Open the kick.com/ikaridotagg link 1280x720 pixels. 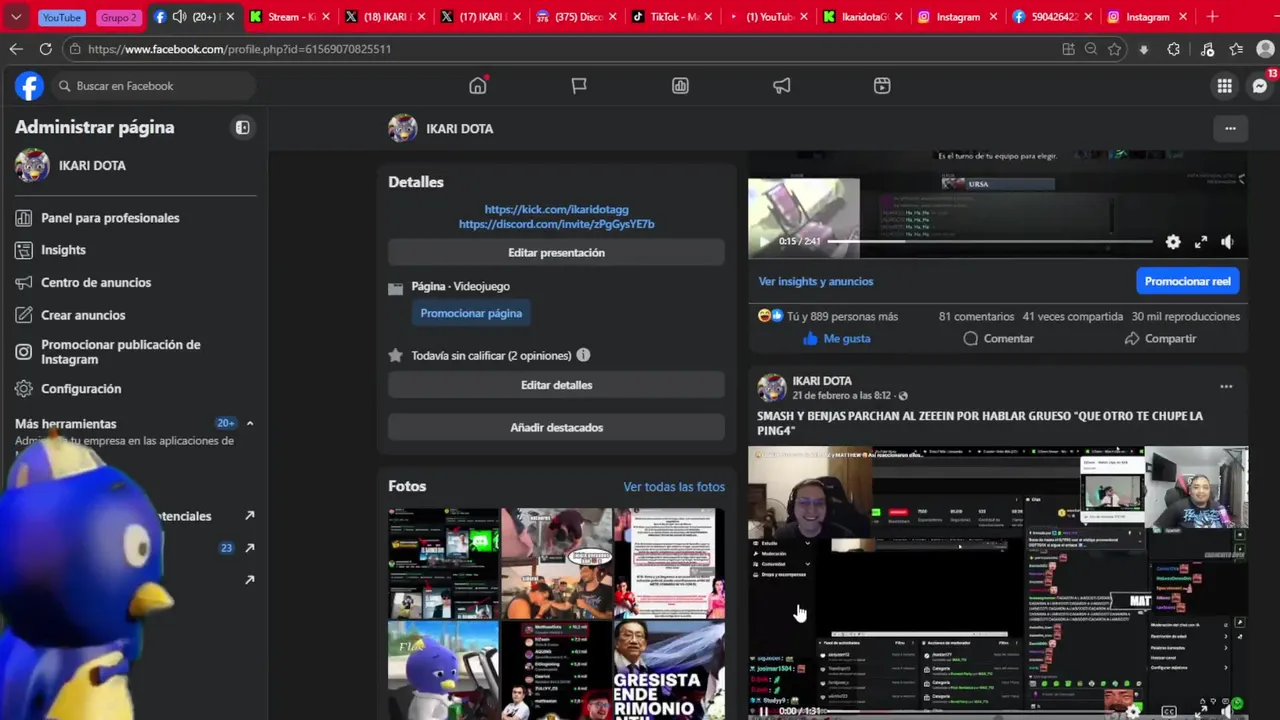pyautogui.click(x=556, y=210)
